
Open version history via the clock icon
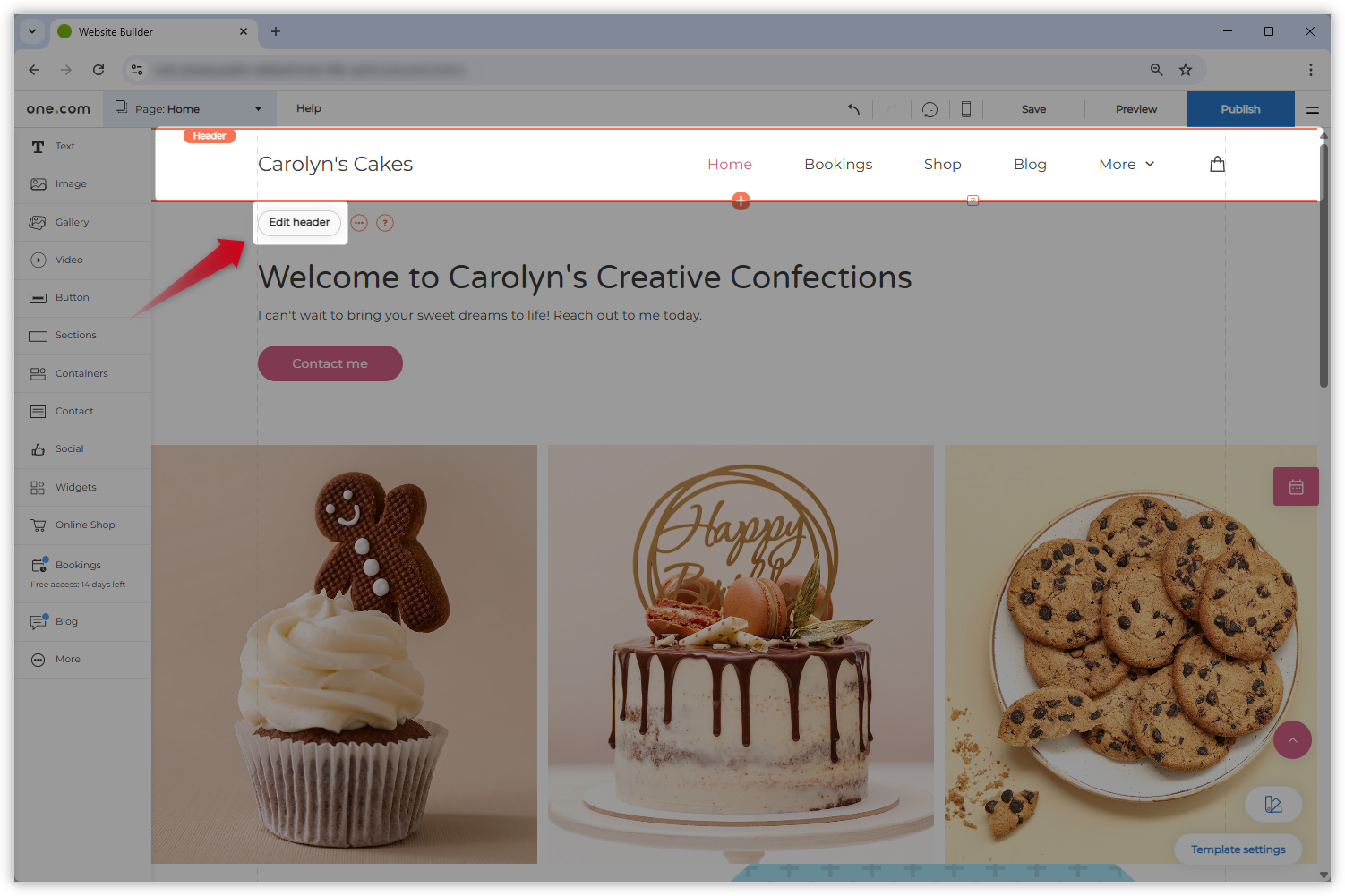(929, 108)
